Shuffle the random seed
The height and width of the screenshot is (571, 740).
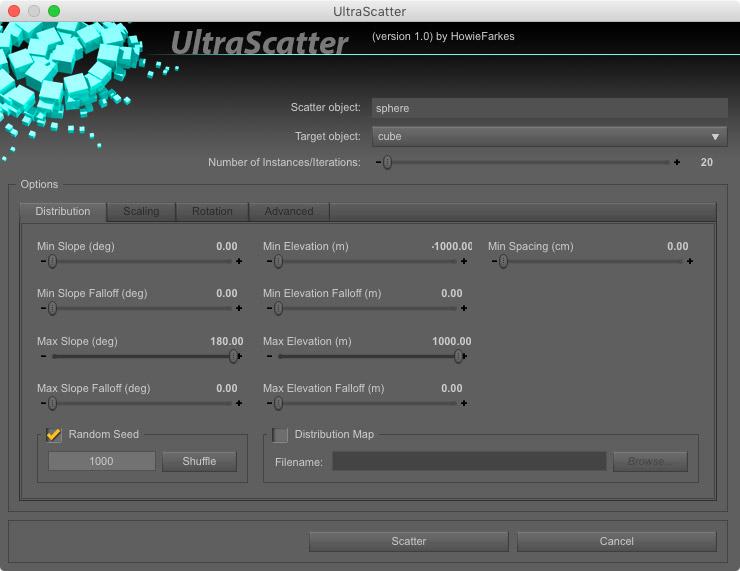pyautogui.click(x=199, y=461)
